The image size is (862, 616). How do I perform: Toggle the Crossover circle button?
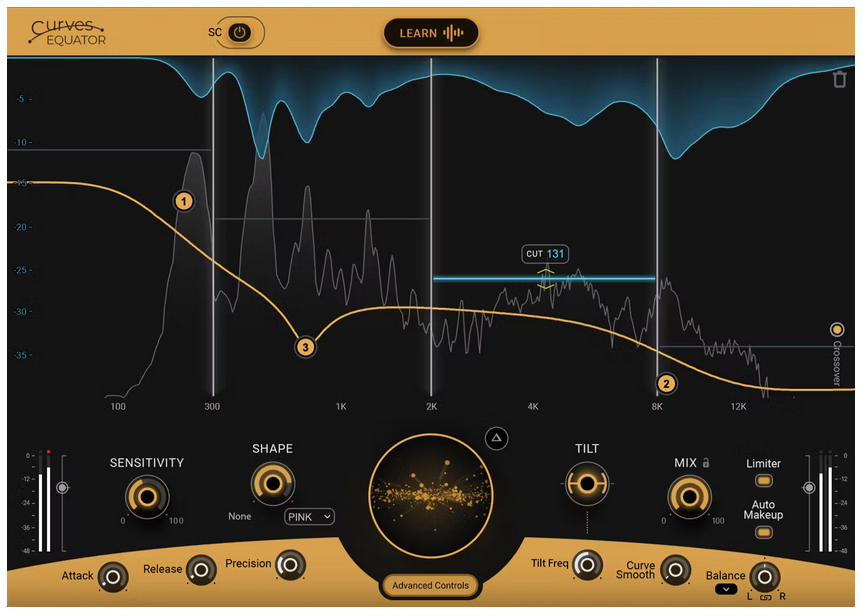[x=837, y=329]
